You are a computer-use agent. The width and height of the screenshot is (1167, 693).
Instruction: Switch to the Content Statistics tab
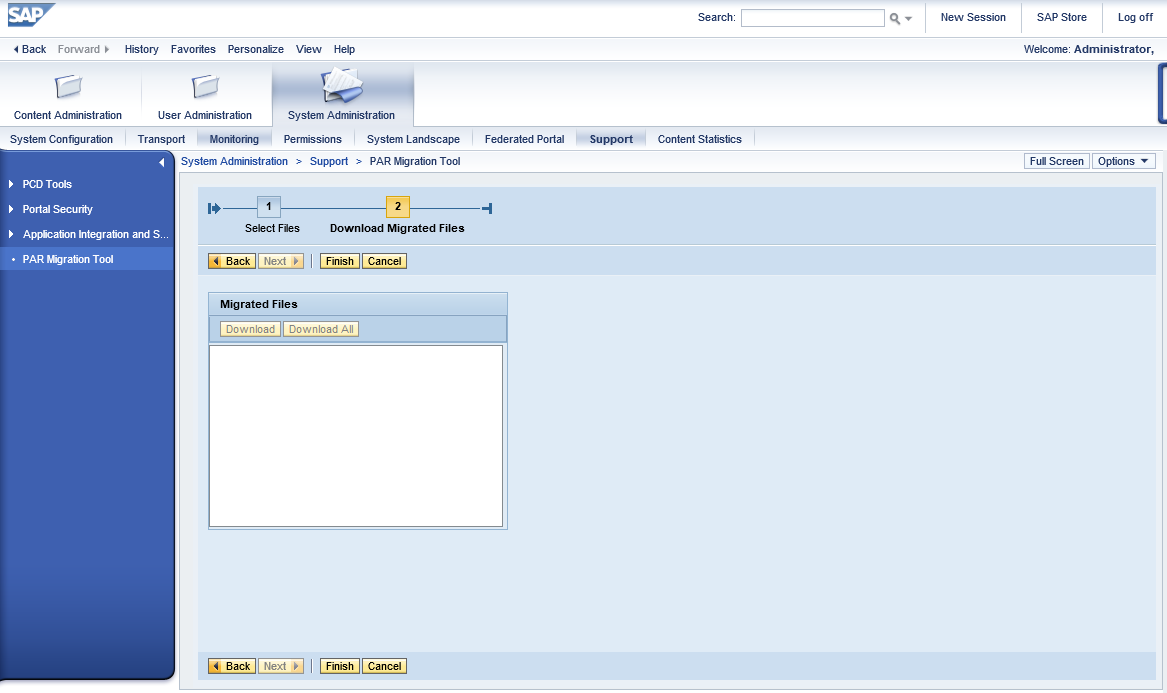coord(700,139)
